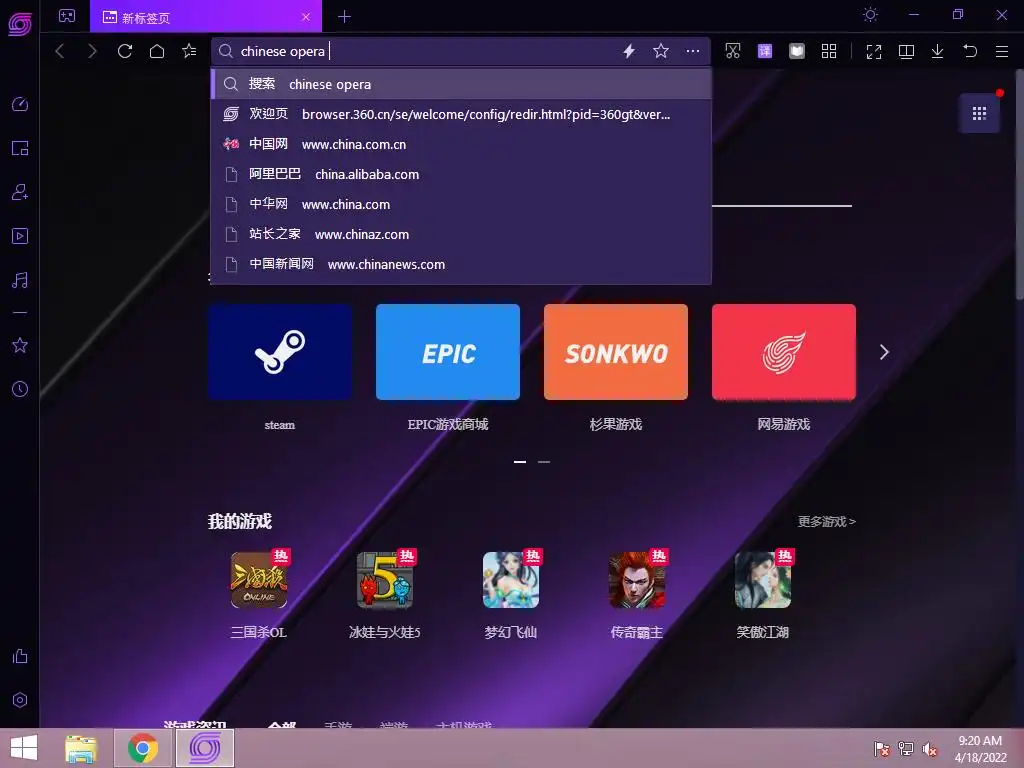Launch the 三国杀OL game
This screenshot has height=768, width=1024.
coord(259,580)
